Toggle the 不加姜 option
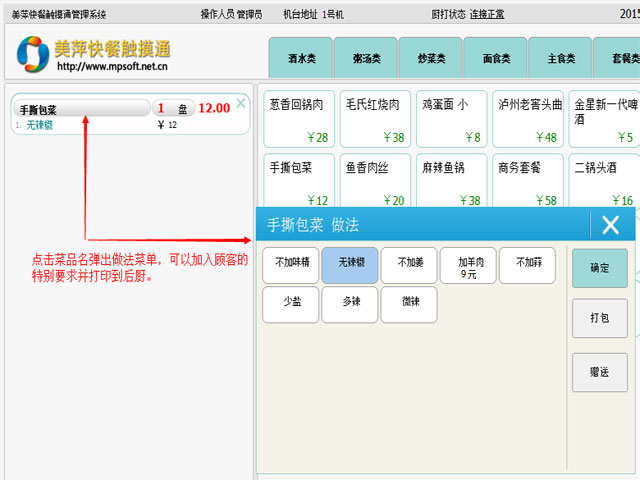The image size is (640, 480). click(x=409, y=264)
